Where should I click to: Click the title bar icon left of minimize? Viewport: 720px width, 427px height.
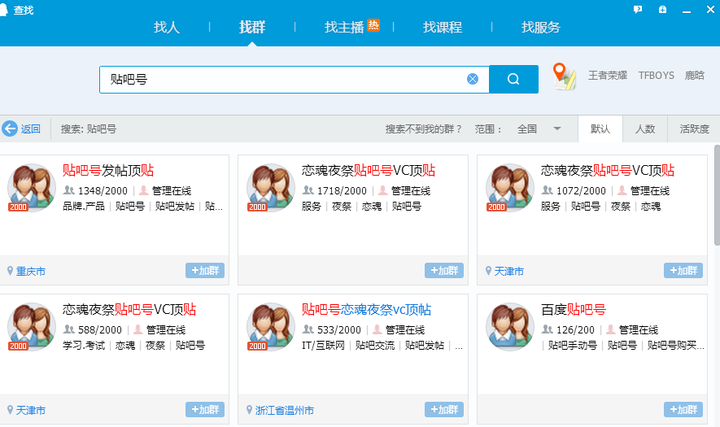(662, 9)
